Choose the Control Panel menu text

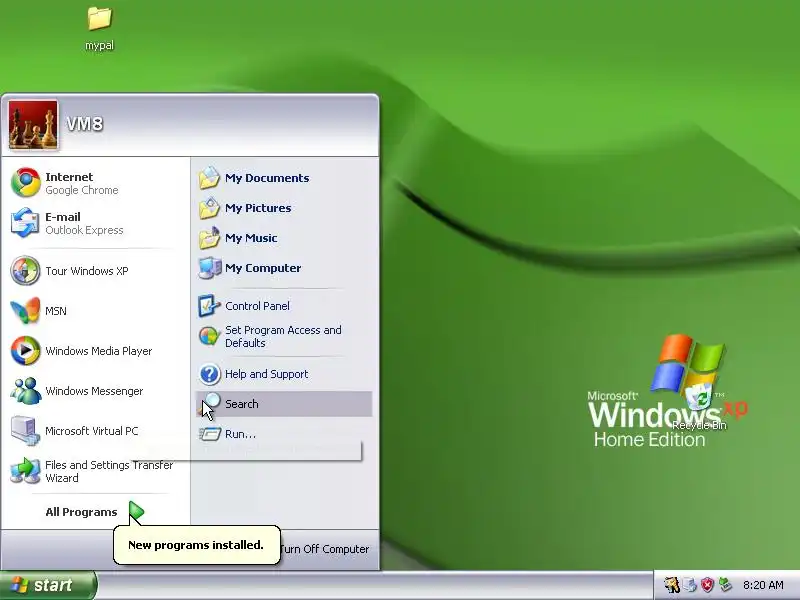pos(257,306)
